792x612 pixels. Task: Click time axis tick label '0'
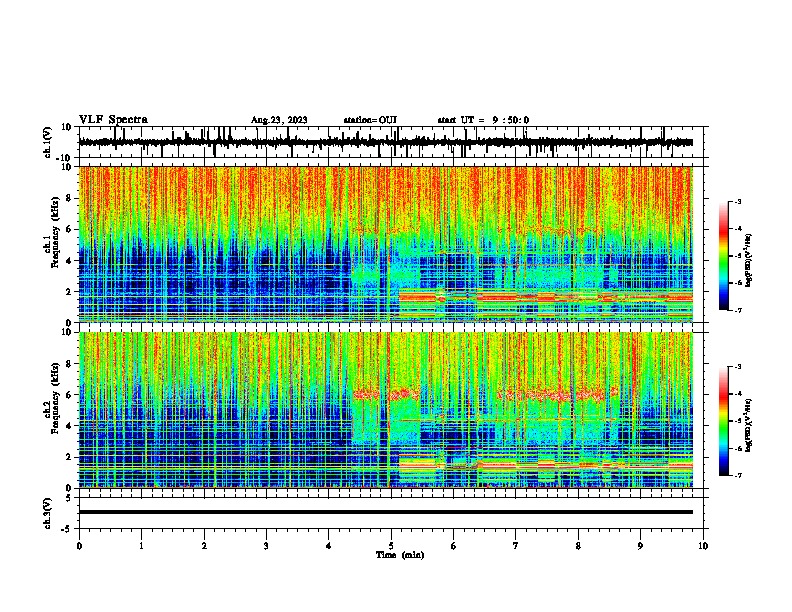pos(79,546)
